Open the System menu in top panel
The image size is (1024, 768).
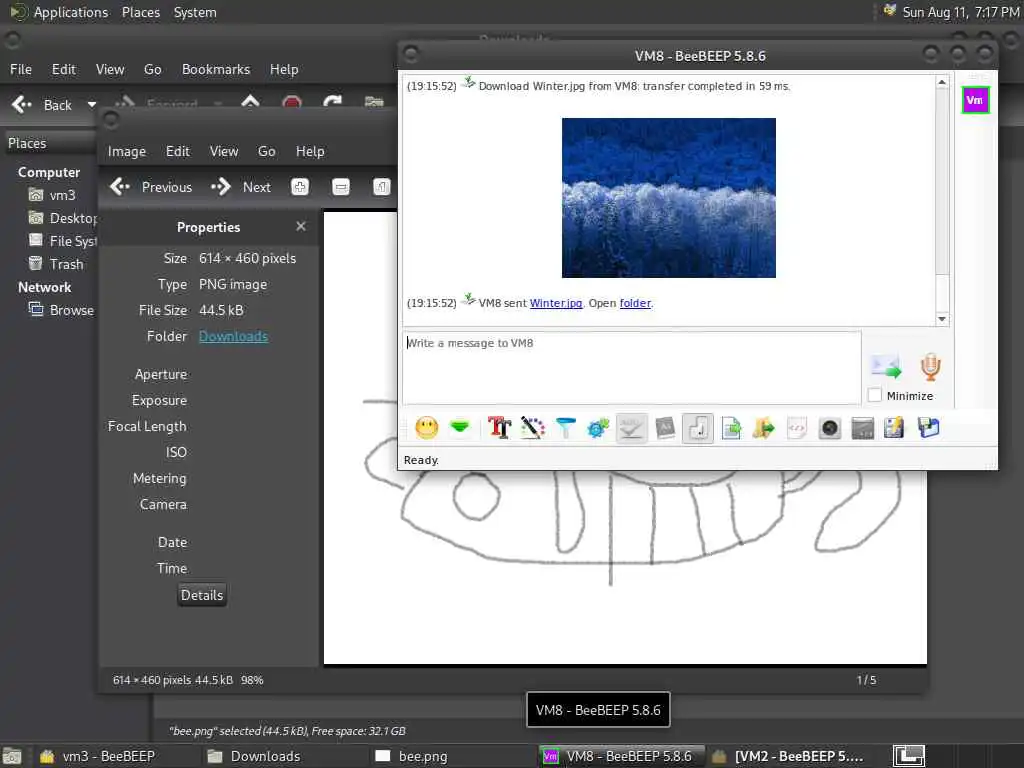(x=195, y=12)
